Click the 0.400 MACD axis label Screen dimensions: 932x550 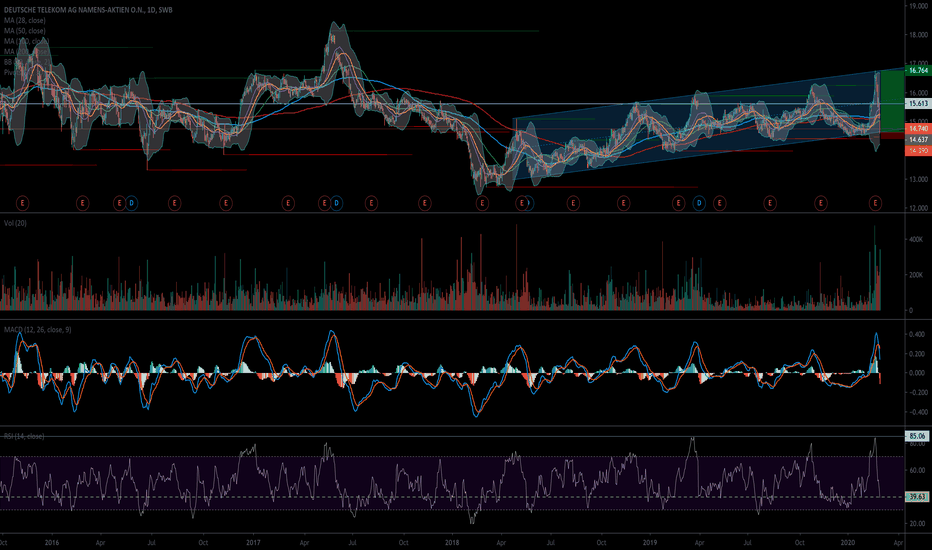coord(918,334)
